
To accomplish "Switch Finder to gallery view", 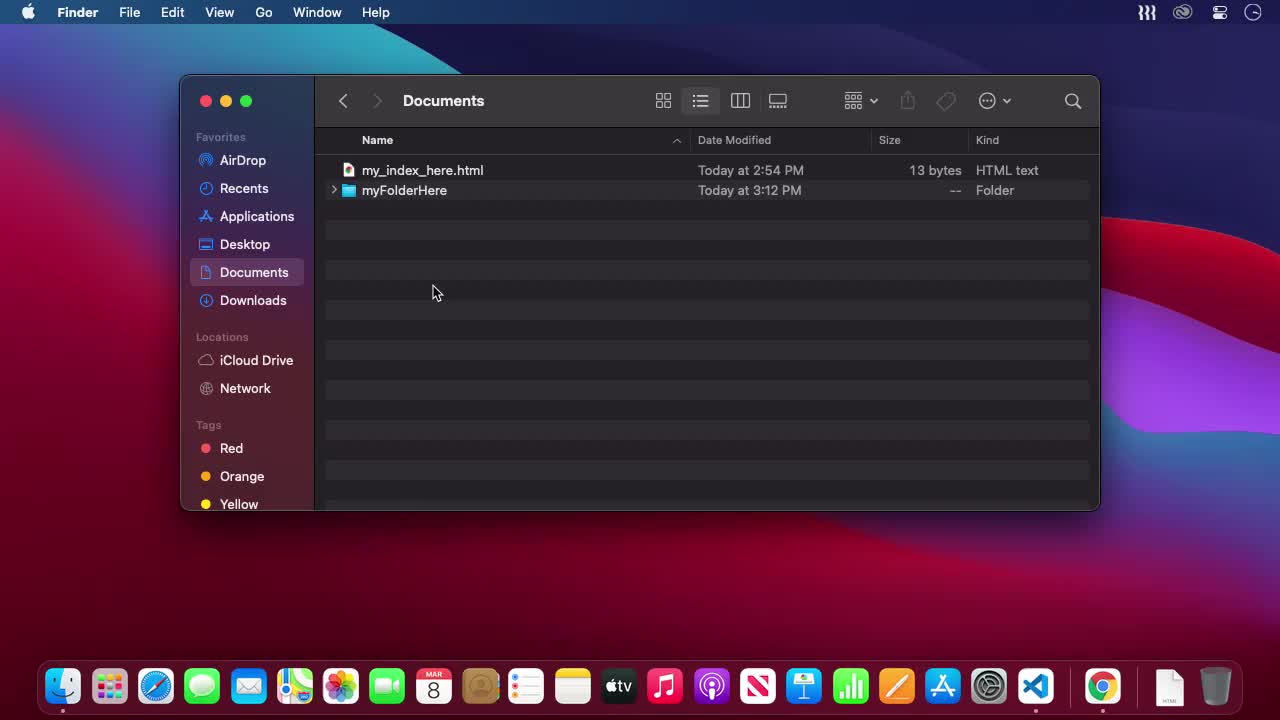I will [x=778, y=101].
